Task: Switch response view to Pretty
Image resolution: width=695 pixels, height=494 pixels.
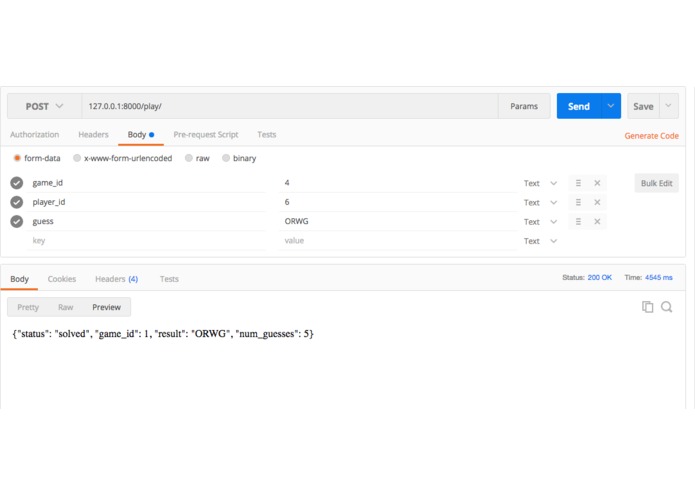Action: pyautogui.click(x=28, y=307)
